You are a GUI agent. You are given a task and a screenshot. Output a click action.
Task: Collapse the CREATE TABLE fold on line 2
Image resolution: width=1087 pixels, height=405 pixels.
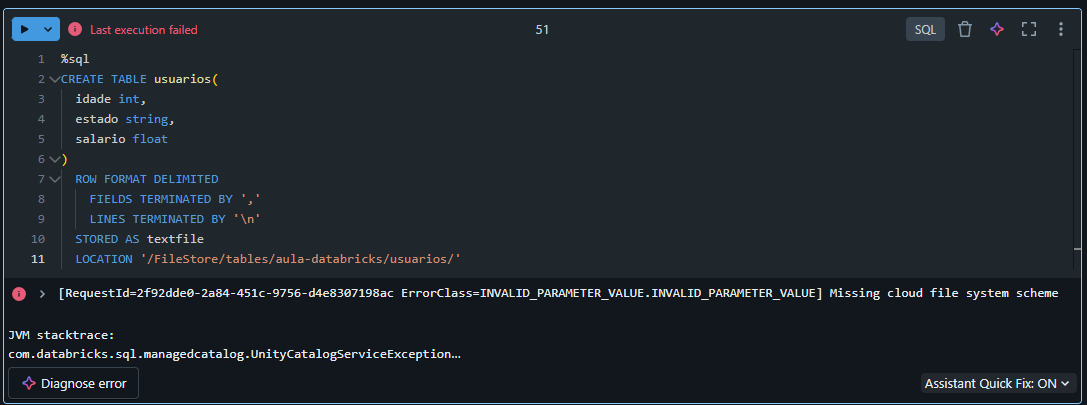point(54,79)
